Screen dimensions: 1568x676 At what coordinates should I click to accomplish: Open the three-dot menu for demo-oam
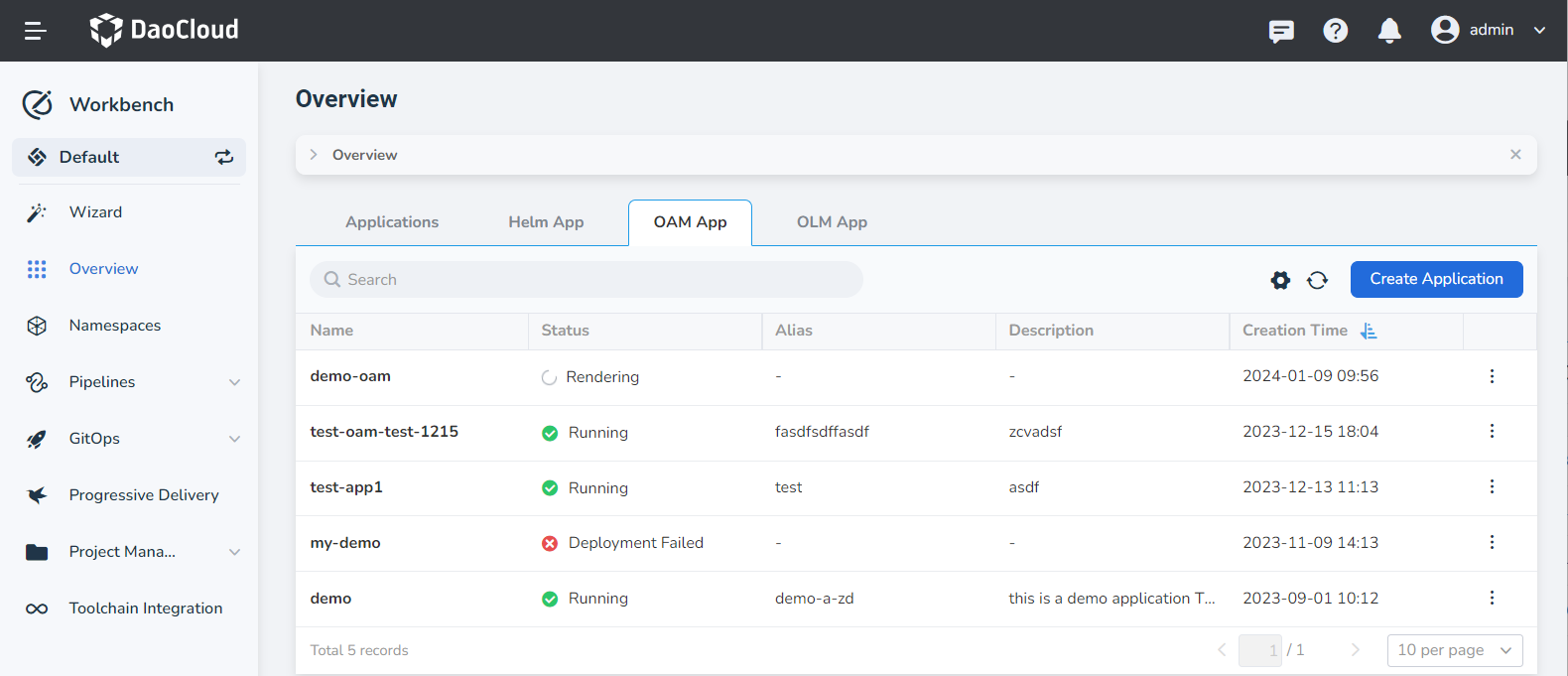(1491, 376)
